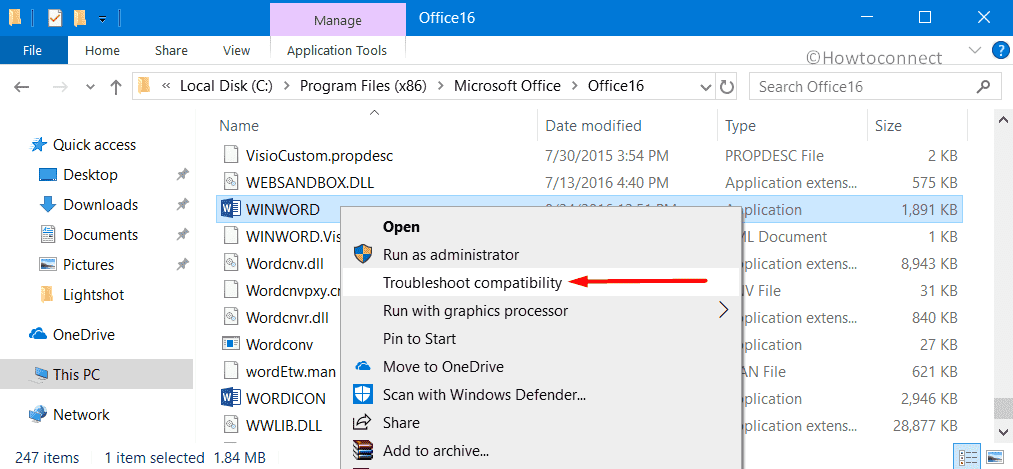Image resolution: width=1013 pixels, height=469 pixels.
Task: Open the Customize Quick Access Toolbar dropdown
Action: coord(102,19)
